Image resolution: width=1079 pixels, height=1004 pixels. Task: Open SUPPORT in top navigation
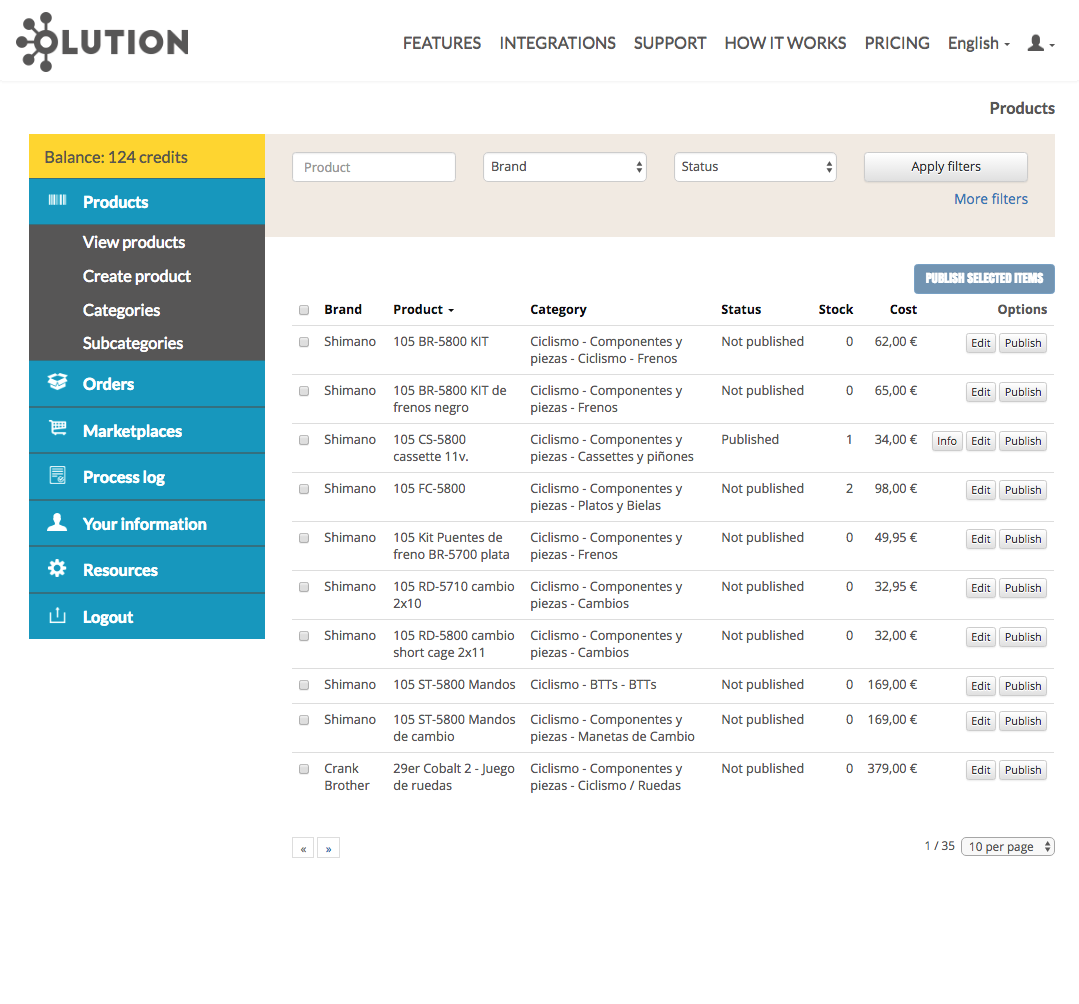coord(670,43)
